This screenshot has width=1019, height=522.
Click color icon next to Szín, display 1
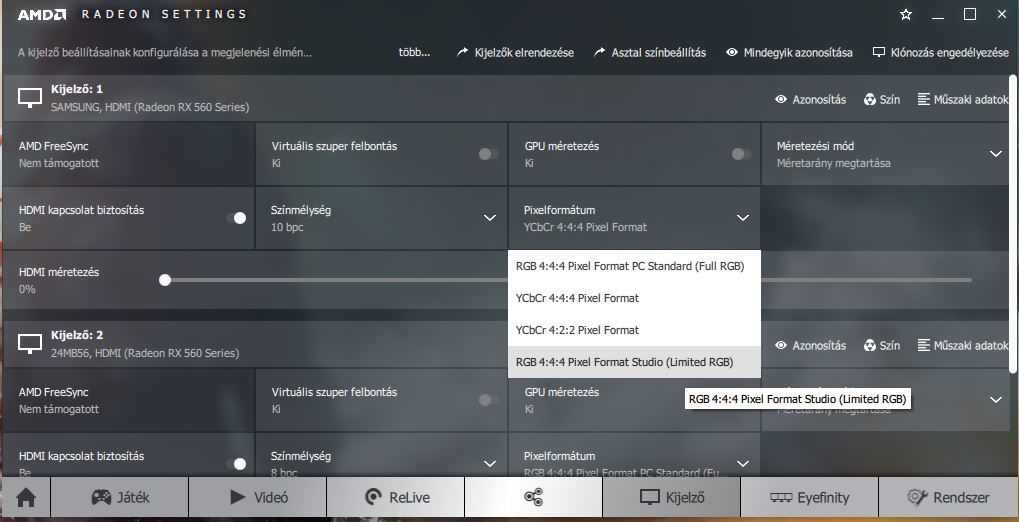pos(870,99)
